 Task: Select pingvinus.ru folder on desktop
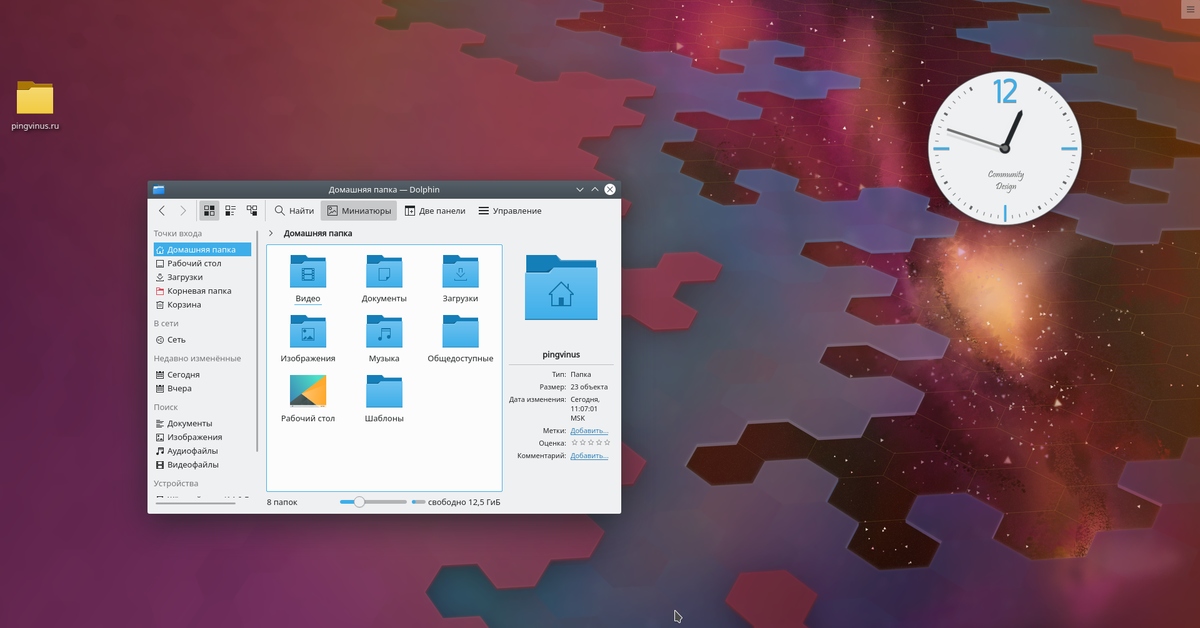coord(35,99)
